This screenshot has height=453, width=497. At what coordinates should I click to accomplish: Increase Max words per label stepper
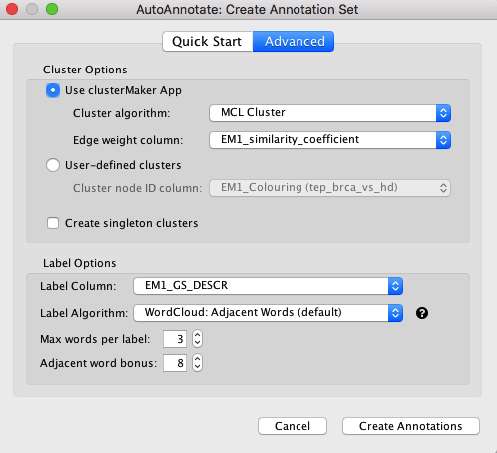click(197, 335)
